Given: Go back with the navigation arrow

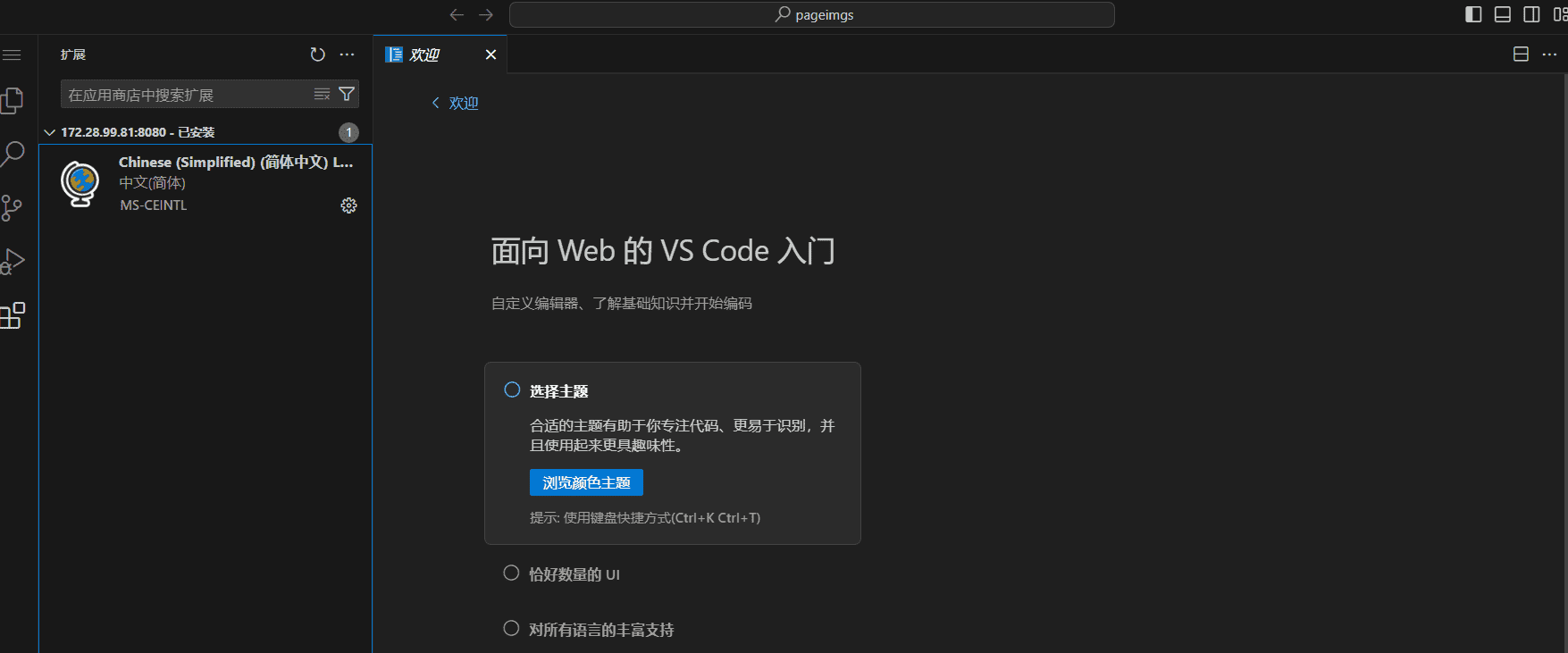Looking at the screenshot, I should pos(457,15).
